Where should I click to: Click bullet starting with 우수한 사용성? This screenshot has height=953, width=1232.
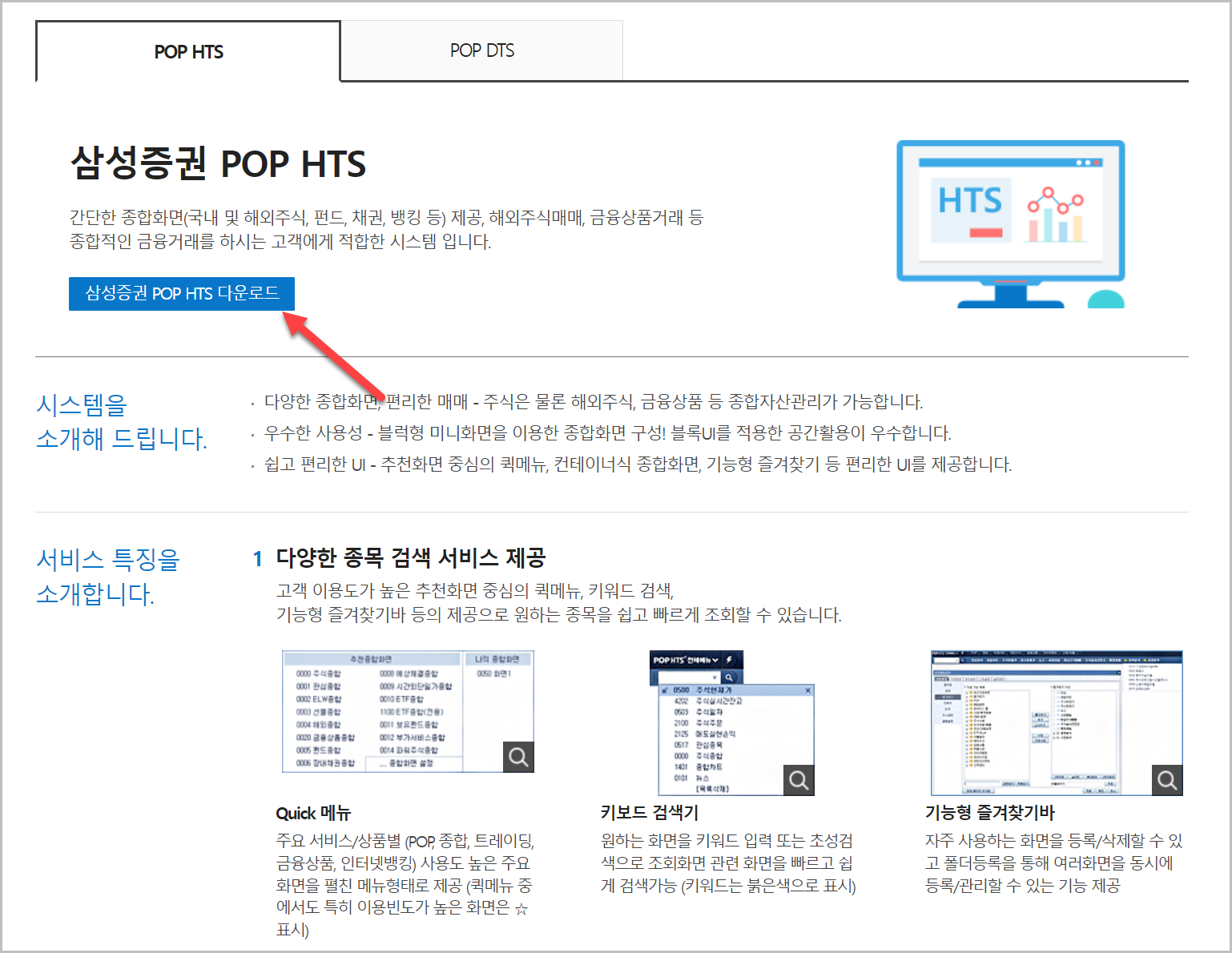[x=608, y=433]
